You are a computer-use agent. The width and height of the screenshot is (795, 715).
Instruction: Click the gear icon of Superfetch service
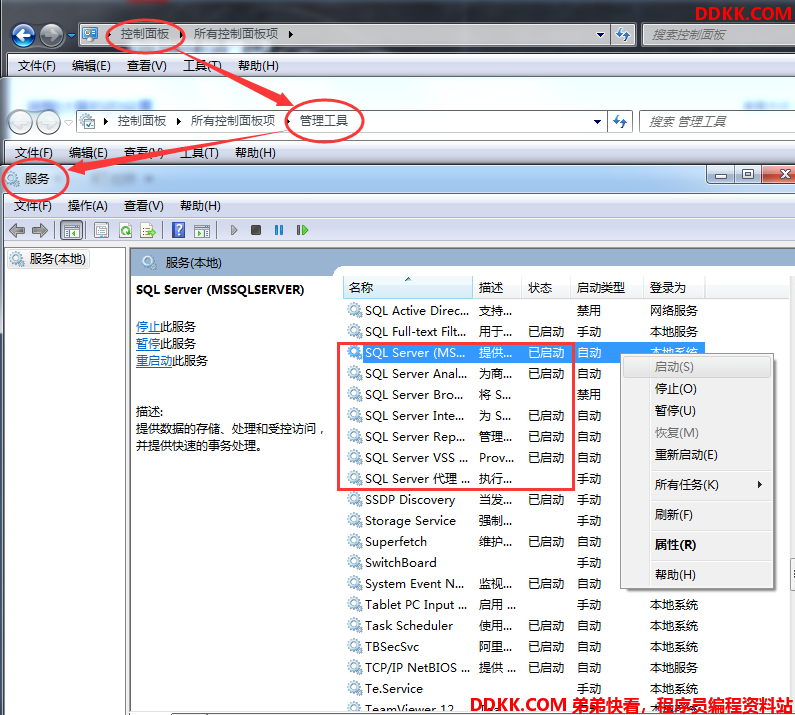click(354, 541)
